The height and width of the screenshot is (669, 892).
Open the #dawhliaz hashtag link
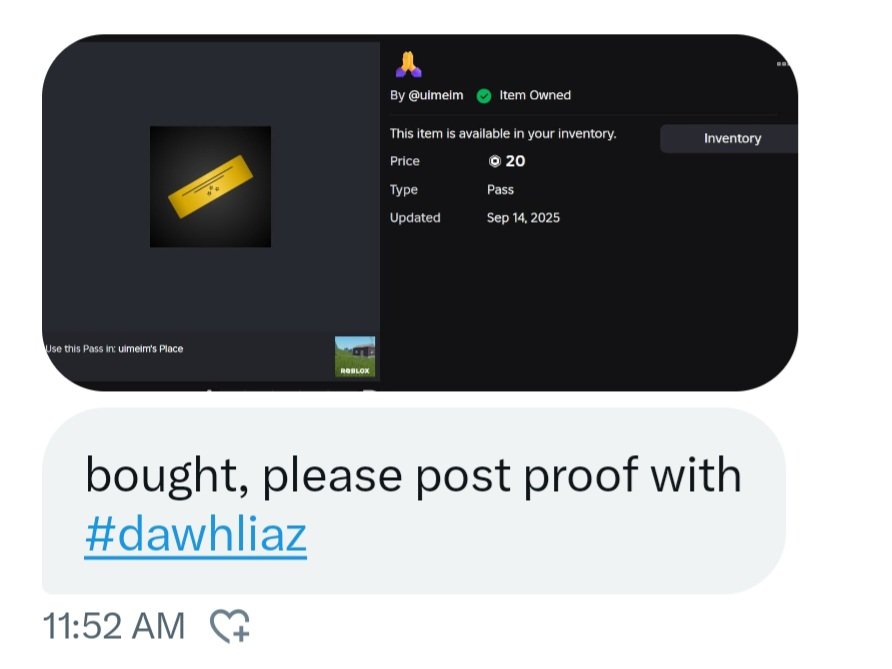click(196, 534)
